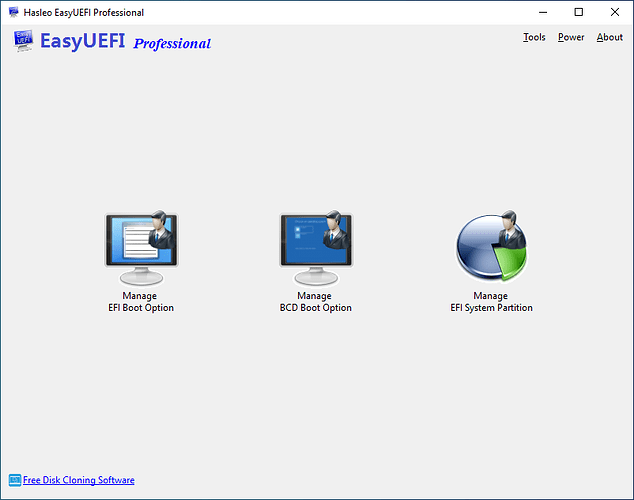Image resolution: width=634 pixels, height=500 pixels.
Task: Follow the Free Disk Cloning Software link
Action: coord(79,480)
